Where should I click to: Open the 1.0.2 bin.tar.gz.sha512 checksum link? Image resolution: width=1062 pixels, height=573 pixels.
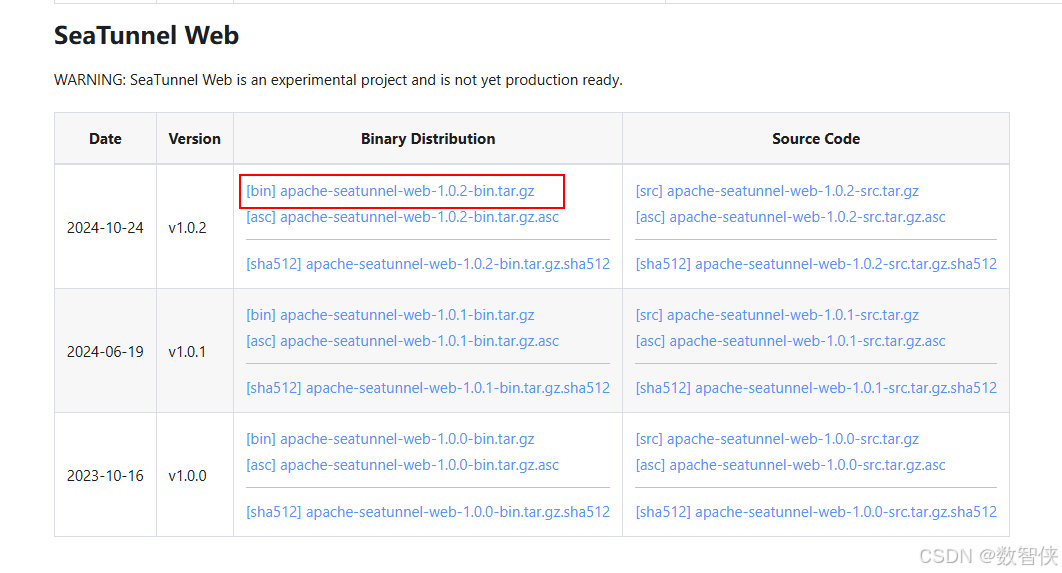click(427, 264)
